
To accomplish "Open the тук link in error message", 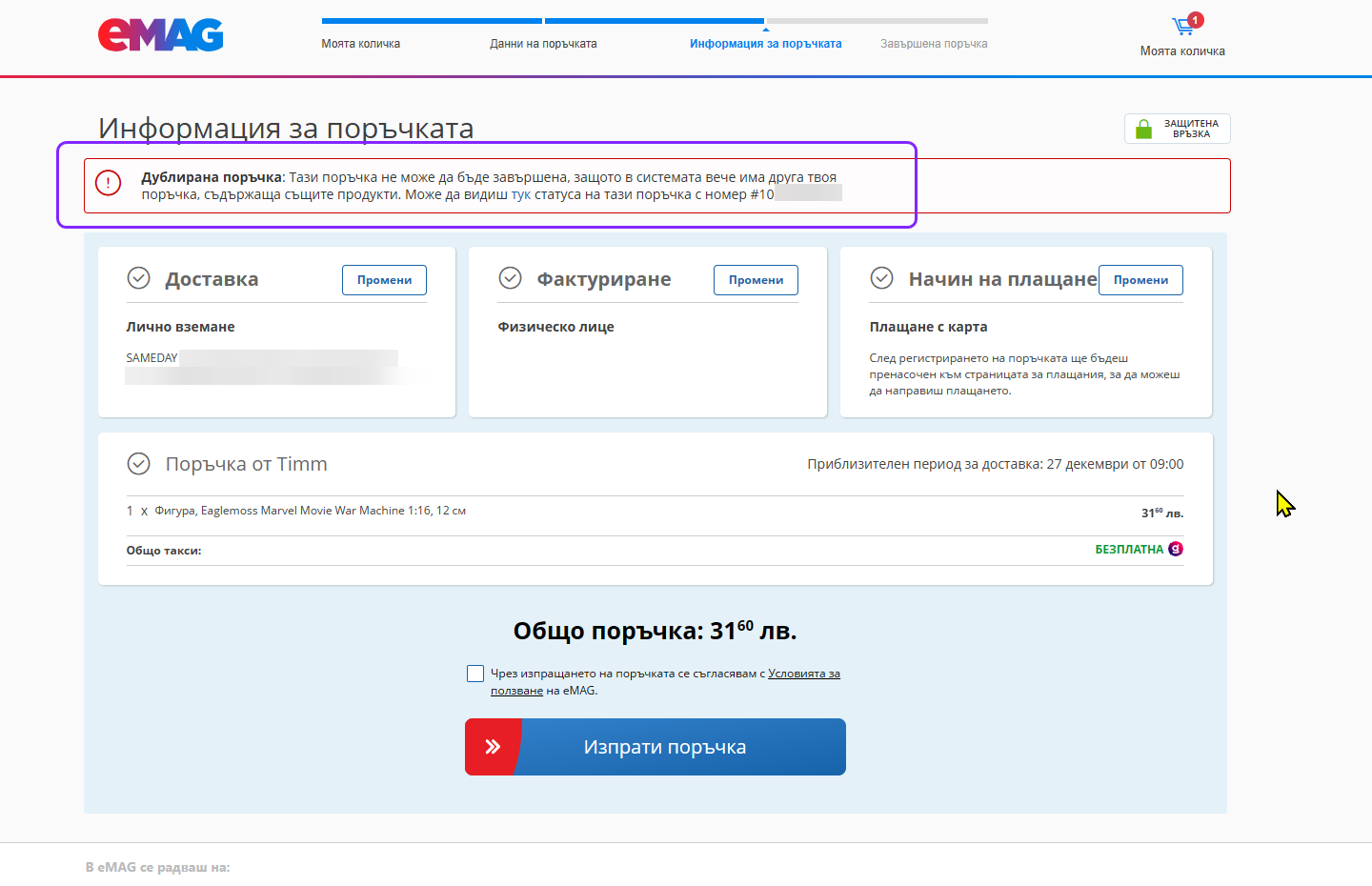I will click(x=521, y=194).
